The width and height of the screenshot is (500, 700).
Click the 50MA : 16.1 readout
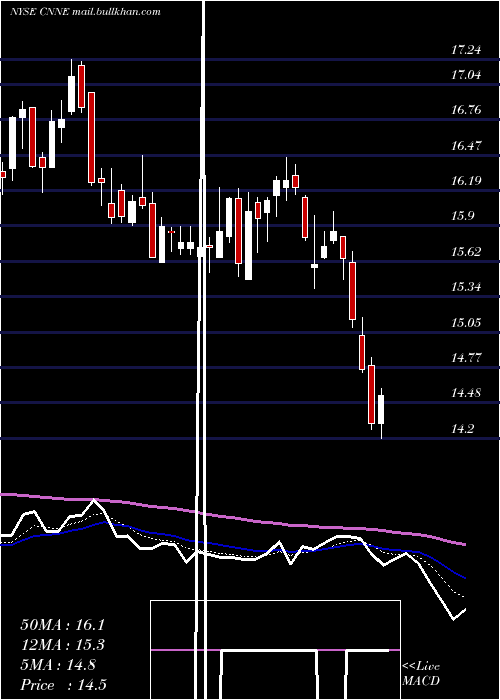coord(62,625)
